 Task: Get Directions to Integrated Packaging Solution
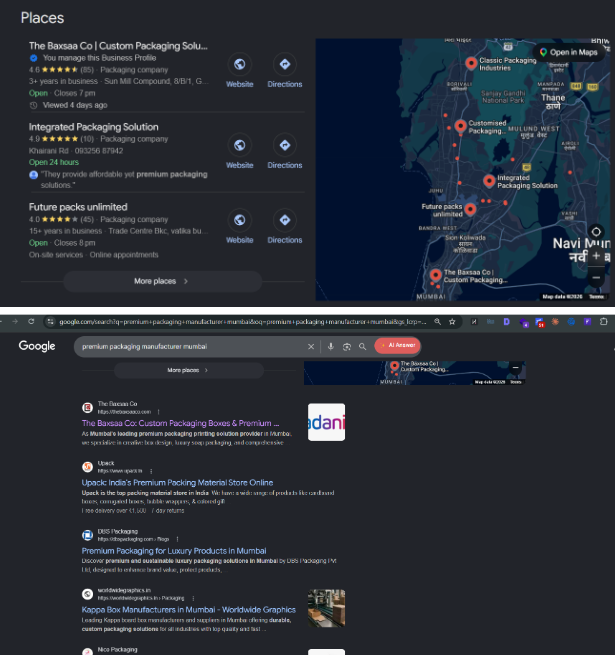(x=285, y=145)
